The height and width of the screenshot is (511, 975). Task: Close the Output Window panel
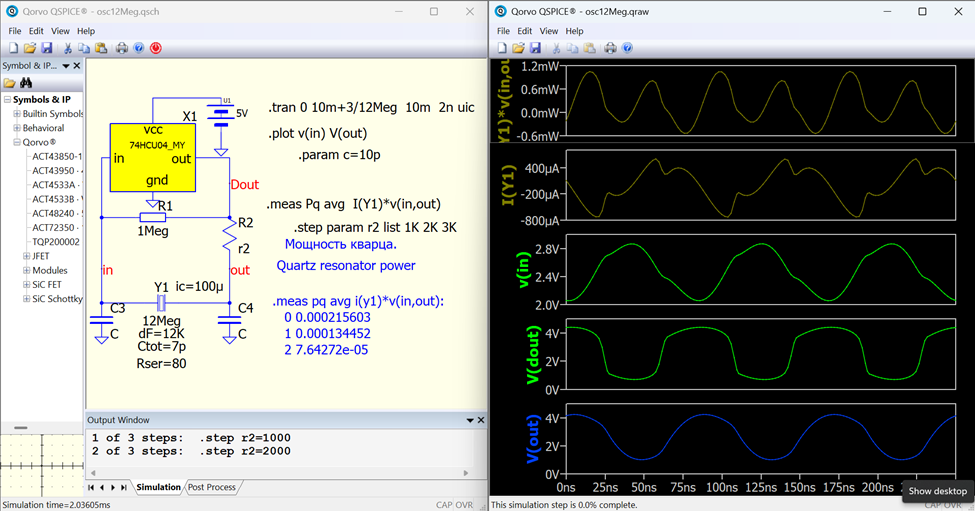479,420
